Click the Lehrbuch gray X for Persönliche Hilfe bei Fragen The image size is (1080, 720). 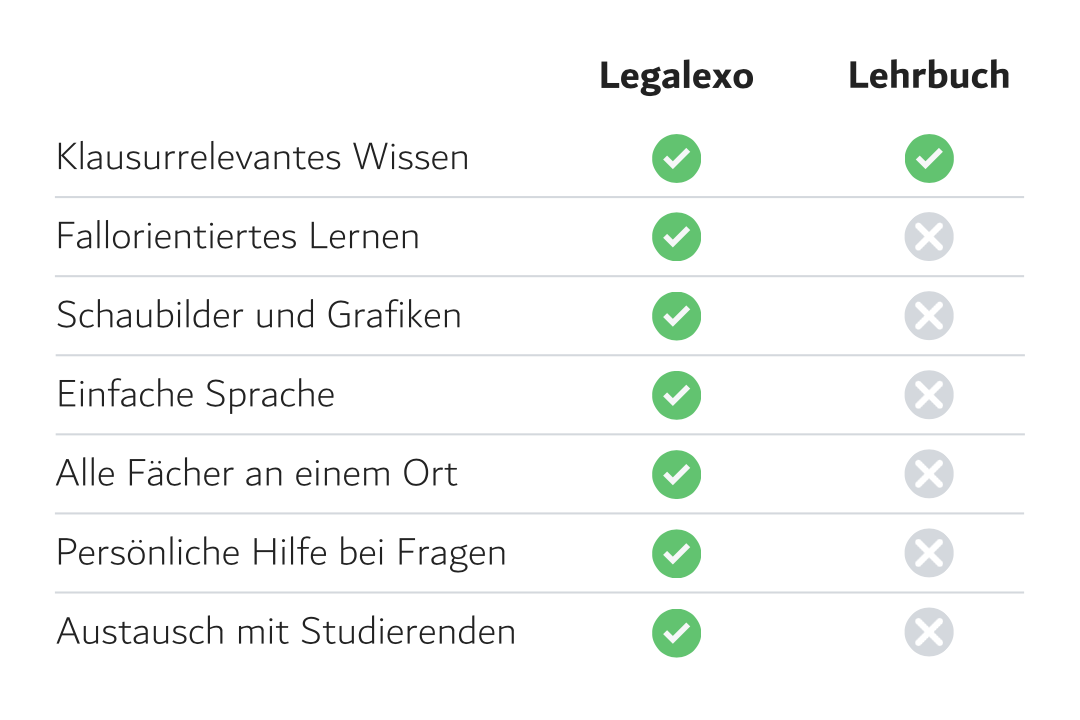pos(929,553)
